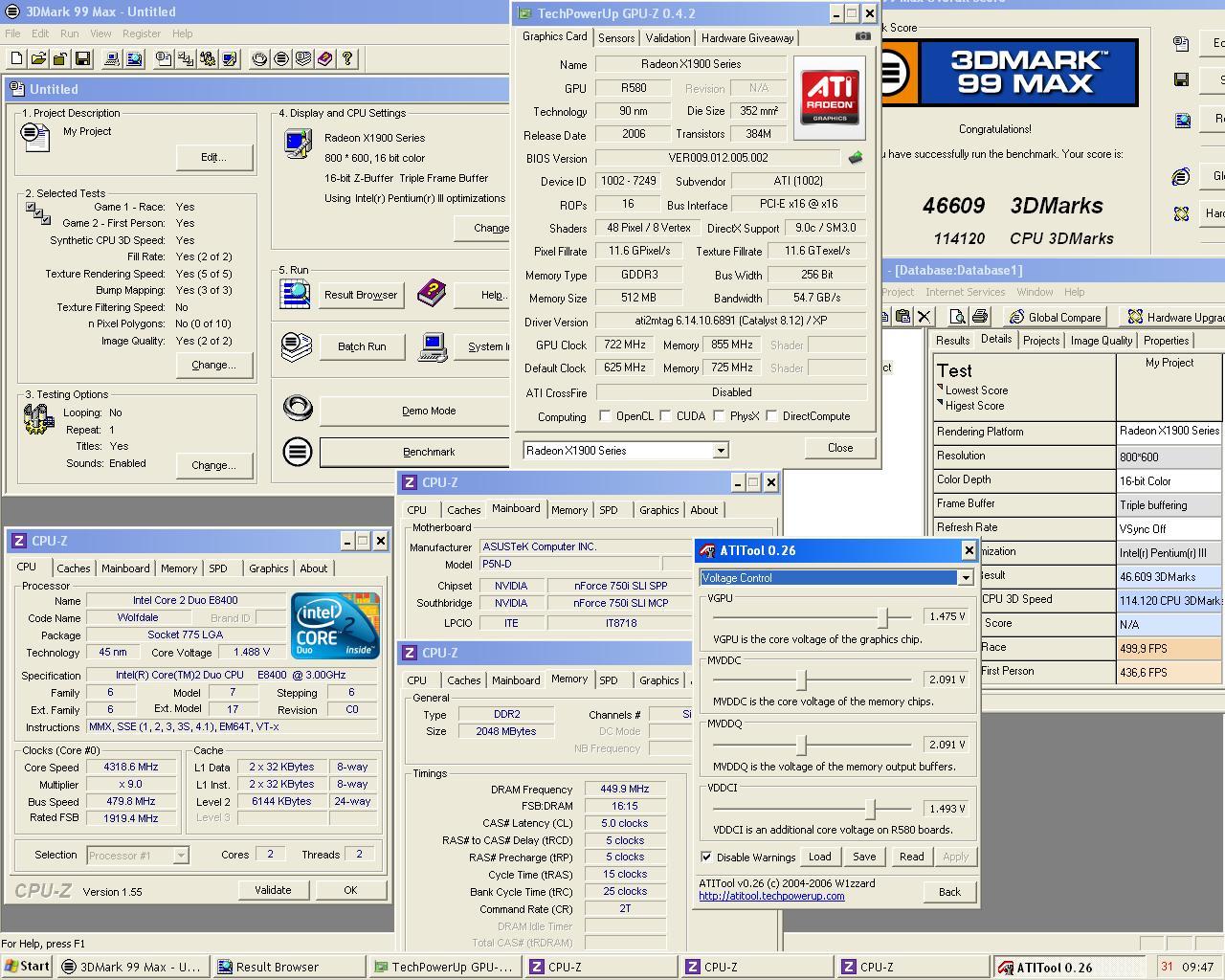Click the Load button in ATITool
The height and width of the screenshot is (980, 1225).
click(820, 857)
